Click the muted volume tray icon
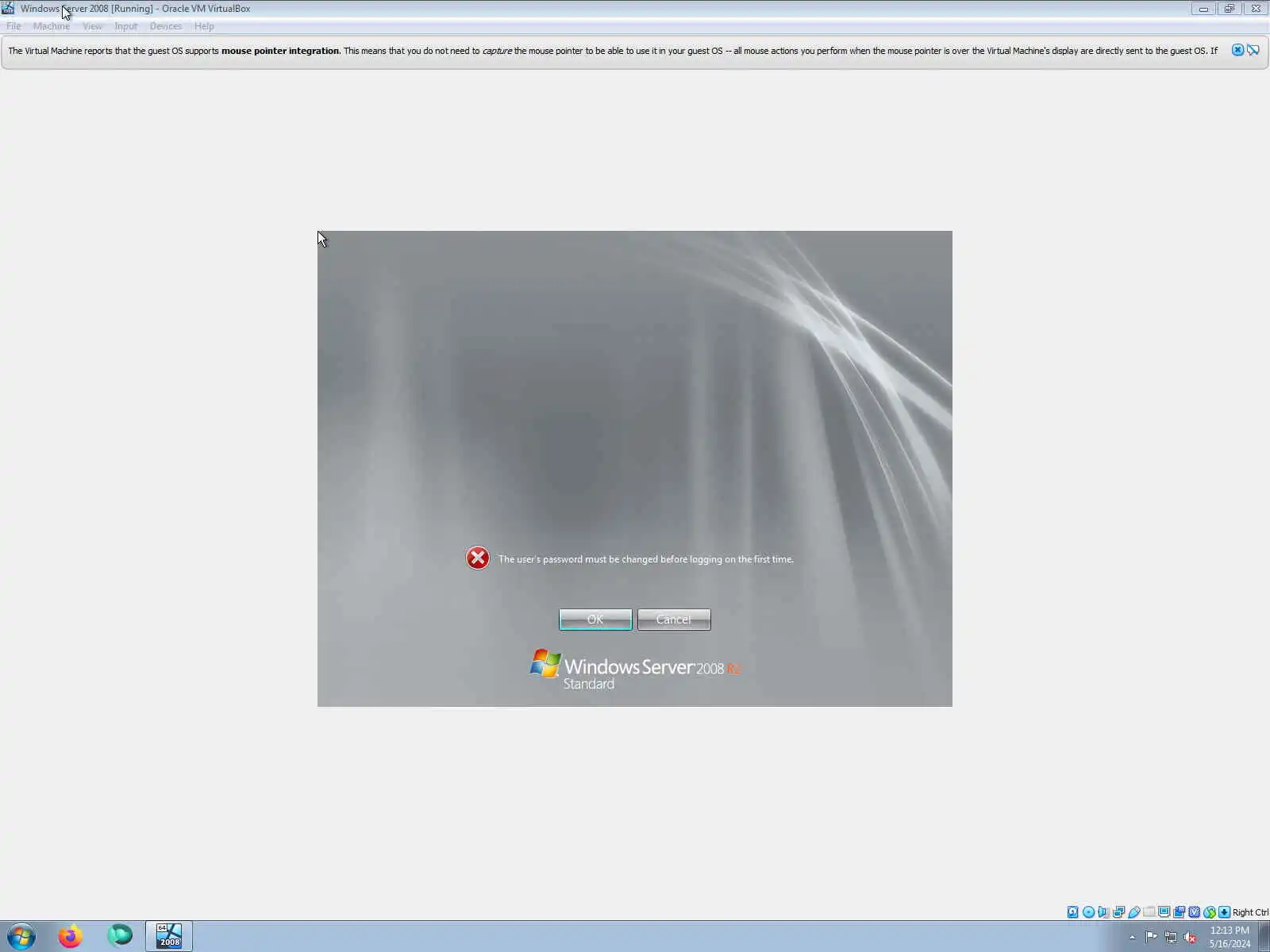Image resolution: width=1270 pixels, height=952 pixels. 1190,937
